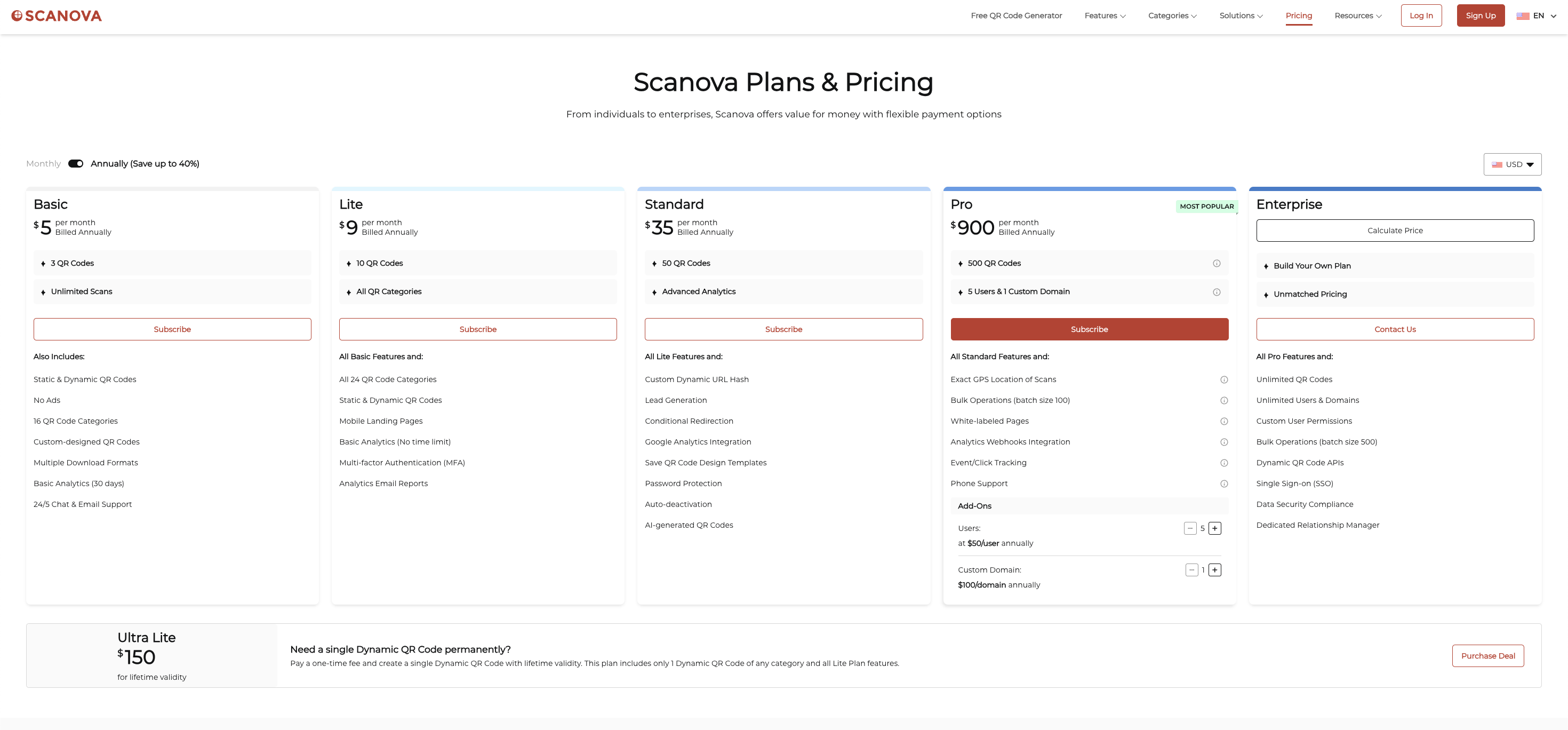Show info for Bulk Operations batch size 100
The height and width of the screenshot is (730, 1568).
click(x=1223, y=400)
